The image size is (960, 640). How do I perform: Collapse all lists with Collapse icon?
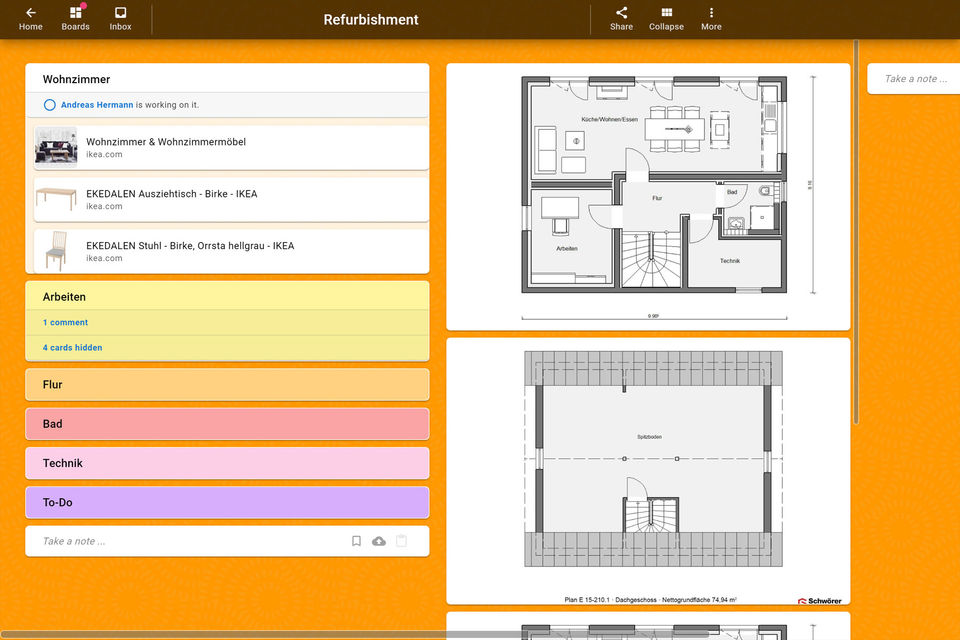click(666, 19)
